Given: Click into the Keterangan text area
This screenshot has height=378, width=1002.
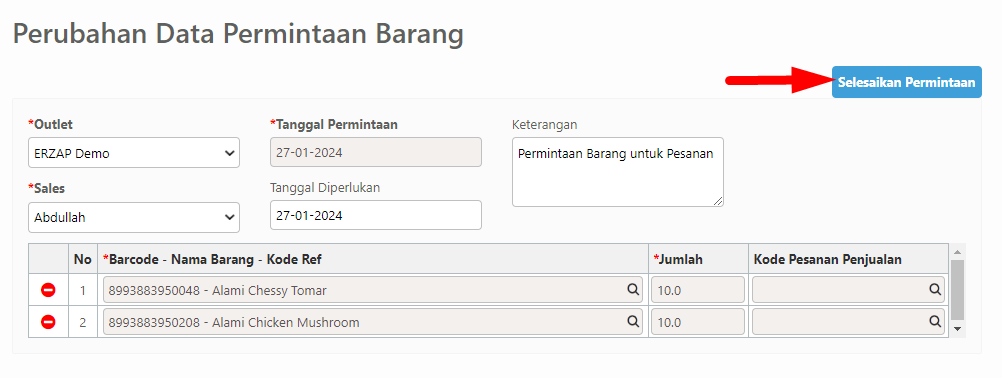Looking at the screenshot, I should 618,172.
